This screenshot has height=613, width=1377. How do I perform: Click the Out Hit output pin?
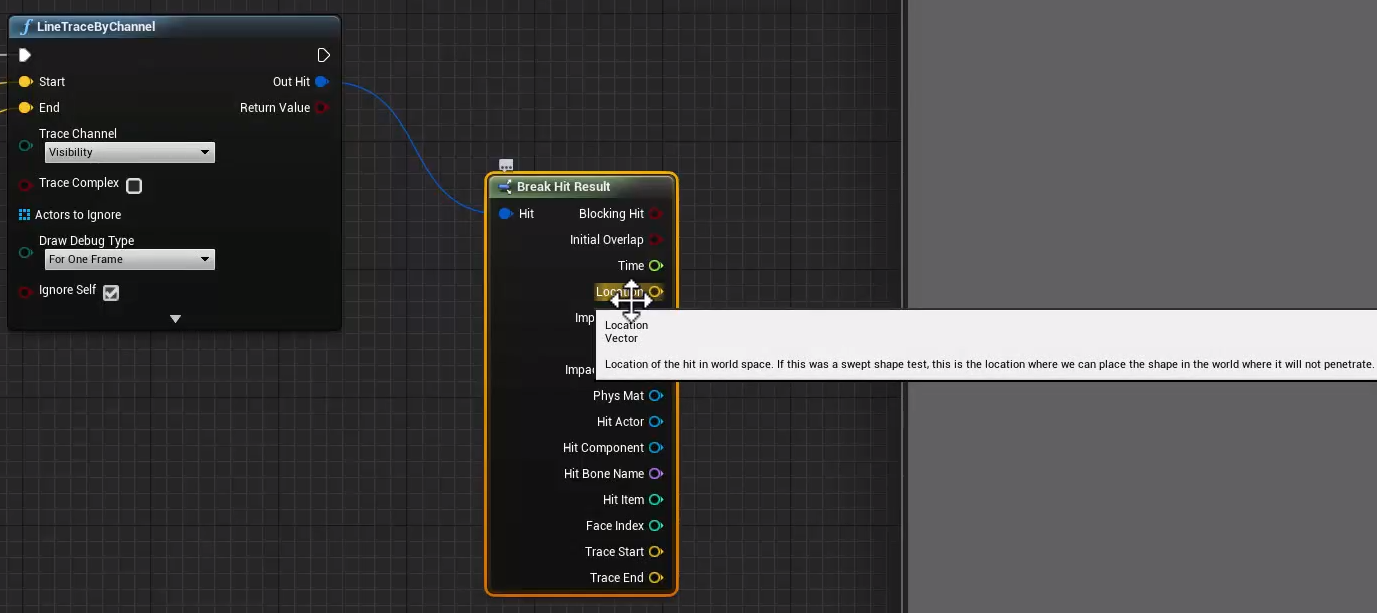pos(322,82)
